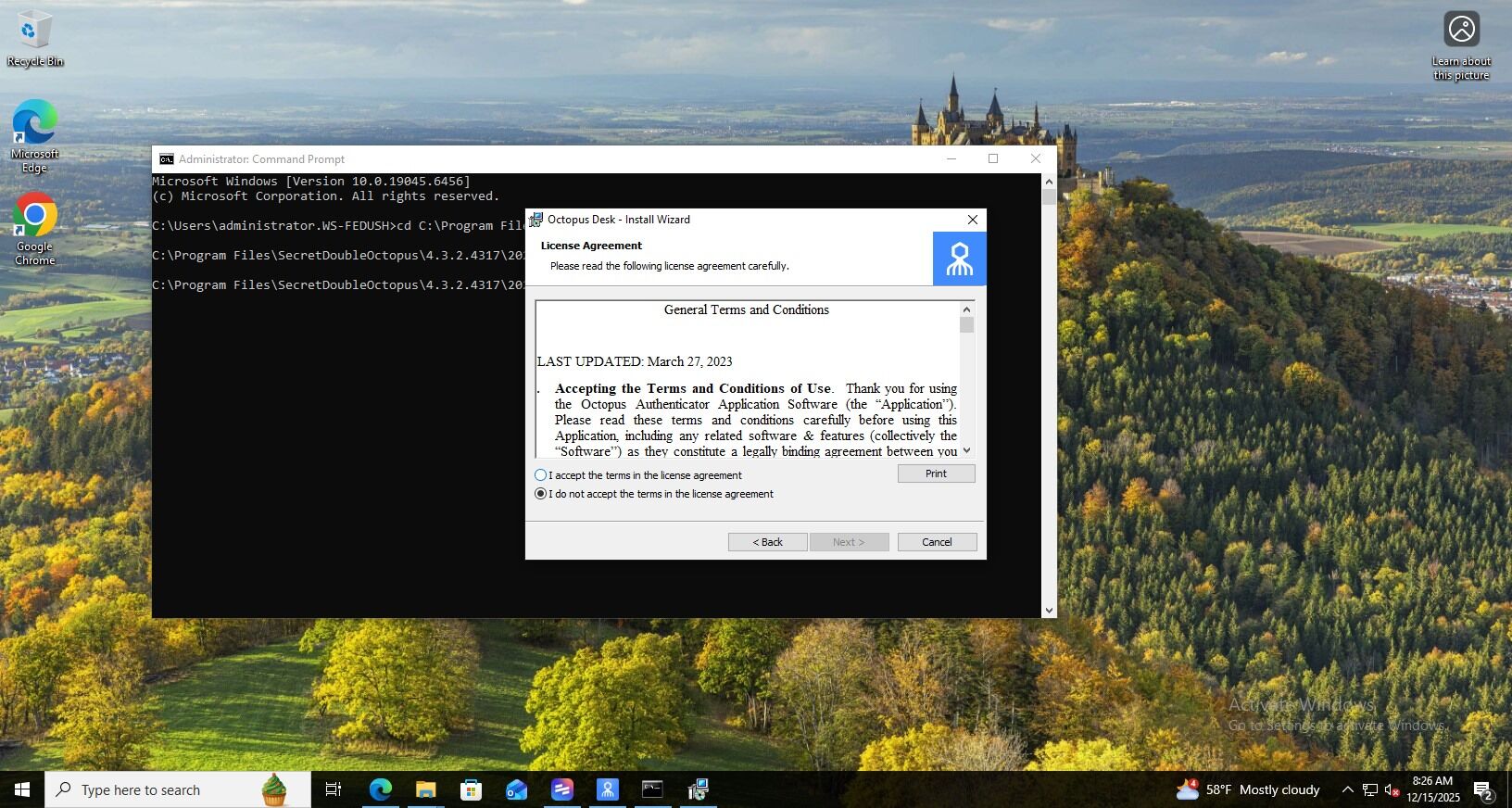Image resolution: width=1512 pixels, height=808 pixels.
Task: Select the Microsoft Edge desktop shortcut
Action: pyautogui.click(x=35, y=136)
